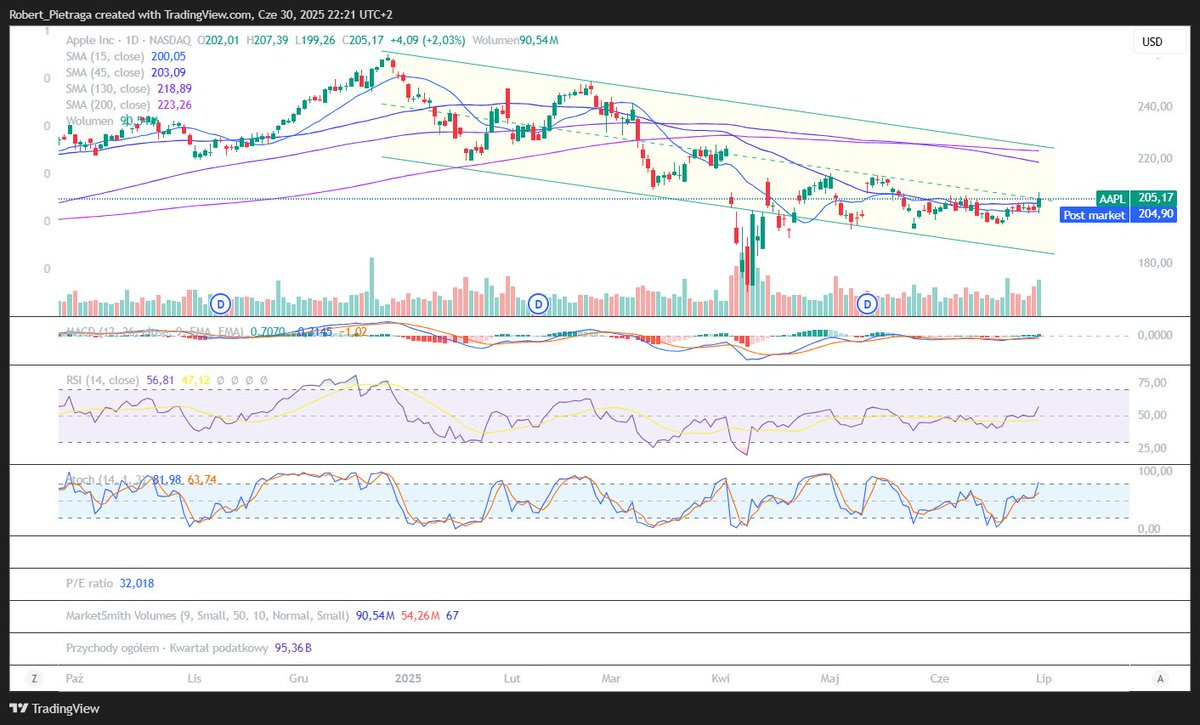Click the 180,00 price axis label
This screenshot has width=1200, height=725.
[x=1154, y=263]
